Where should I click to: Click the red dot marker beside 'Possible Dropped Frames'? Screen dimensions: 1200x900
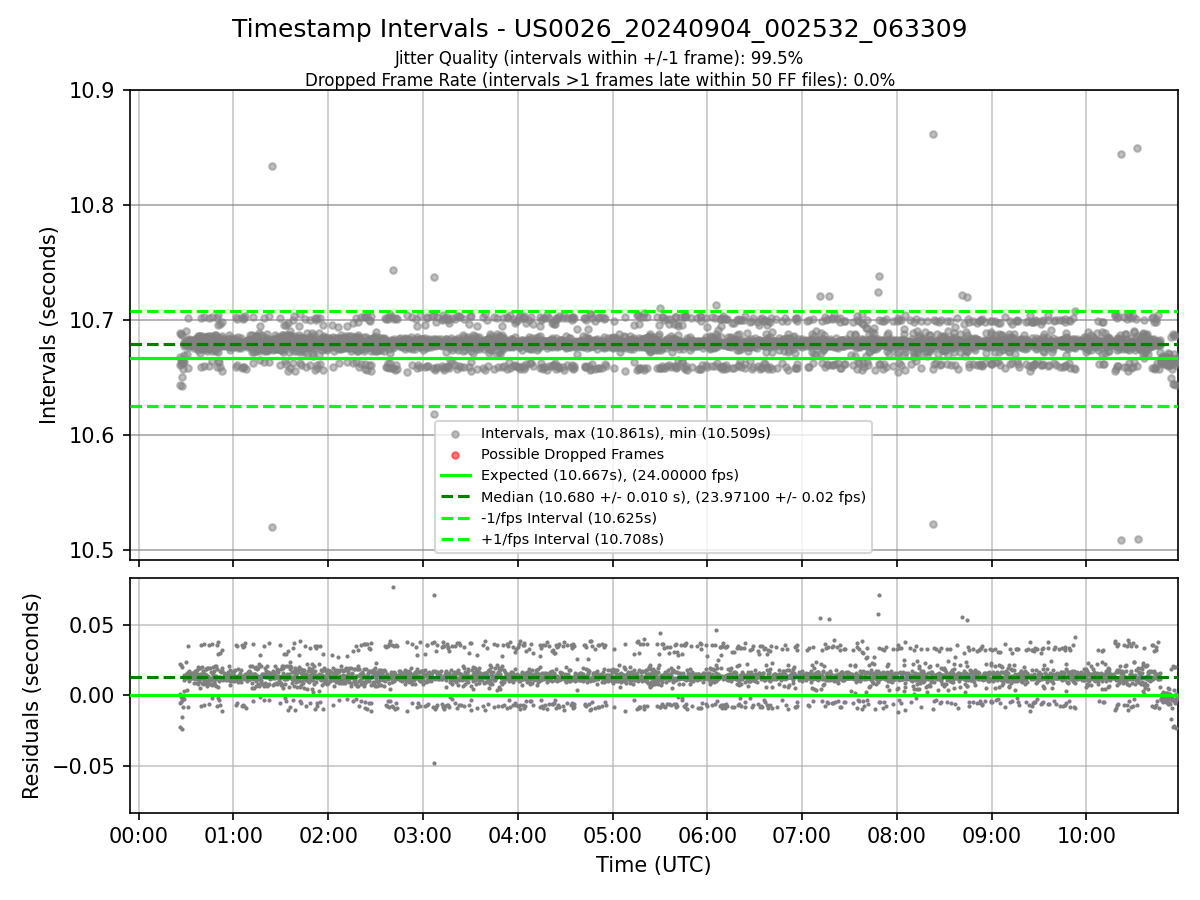click(x=455, y=455)
